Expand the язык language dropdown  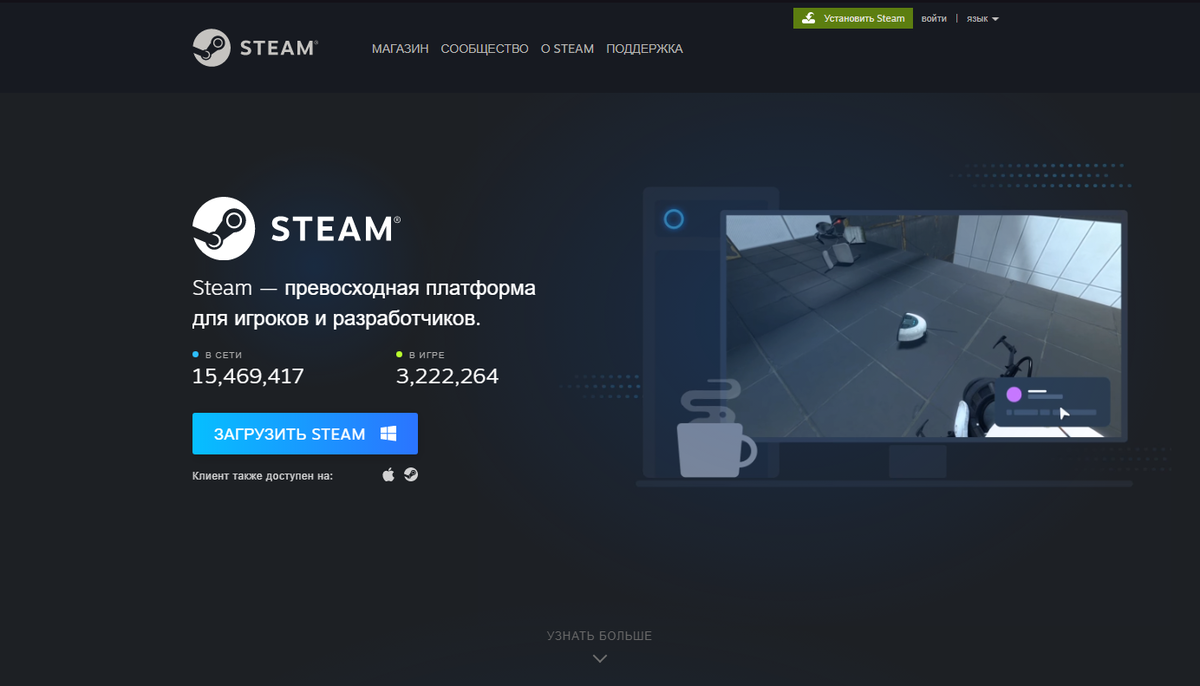(982, 18)
